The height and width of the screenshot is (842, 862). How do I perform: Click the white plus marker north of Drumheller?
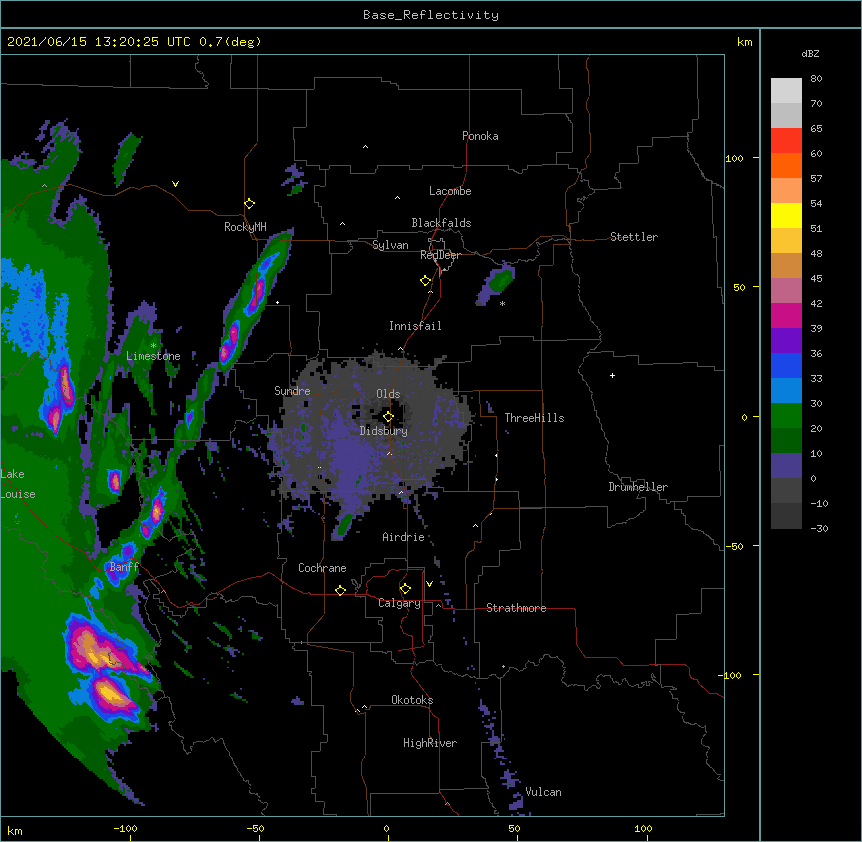(x=612, y=375)
